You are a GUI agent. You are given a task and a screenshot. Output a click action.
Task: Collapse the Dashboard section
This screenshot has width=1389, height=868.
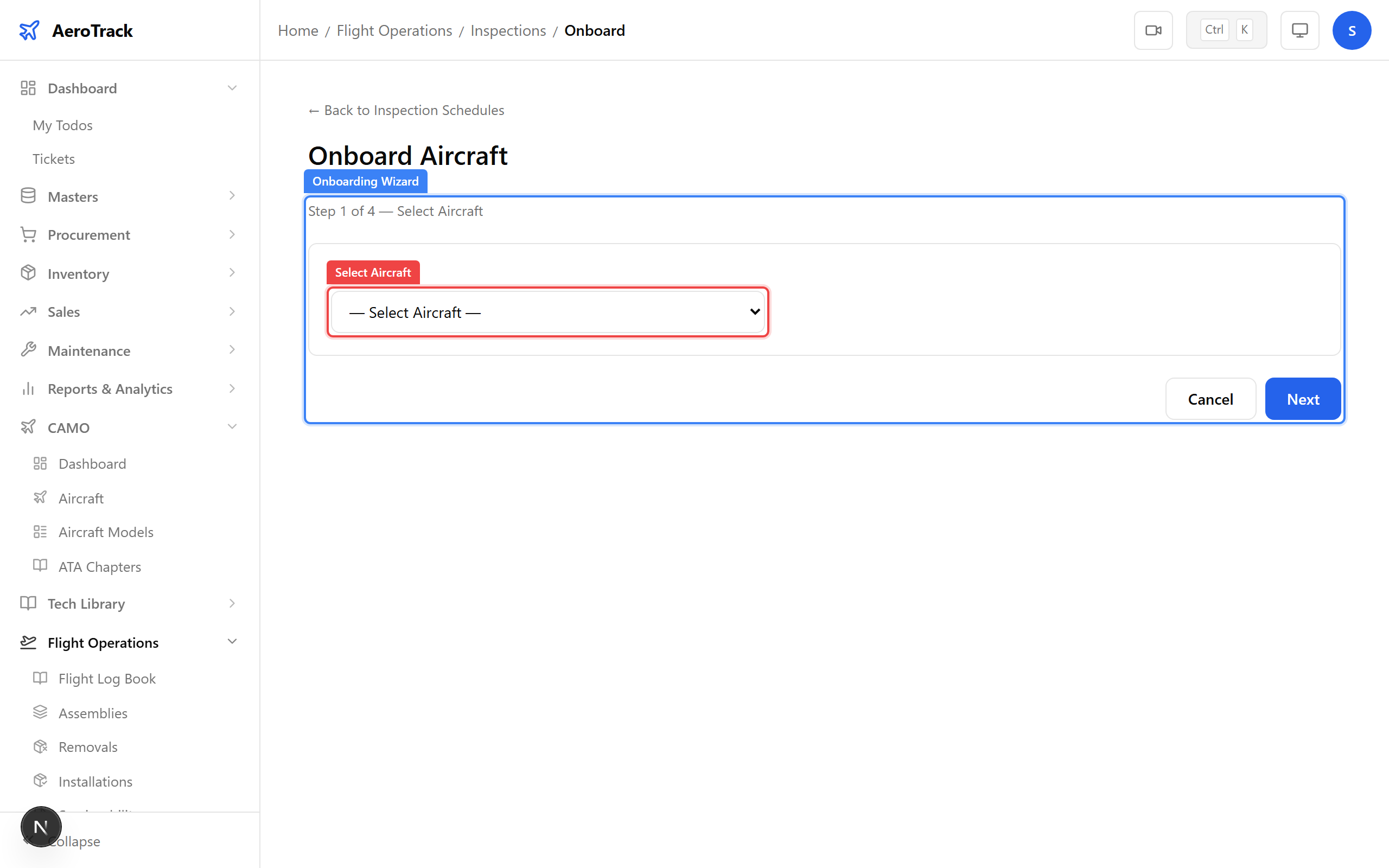232,87
